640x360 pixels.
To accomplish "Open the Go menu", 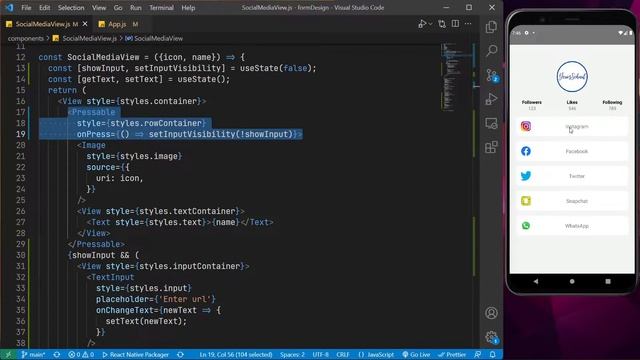I will (118, 8).
